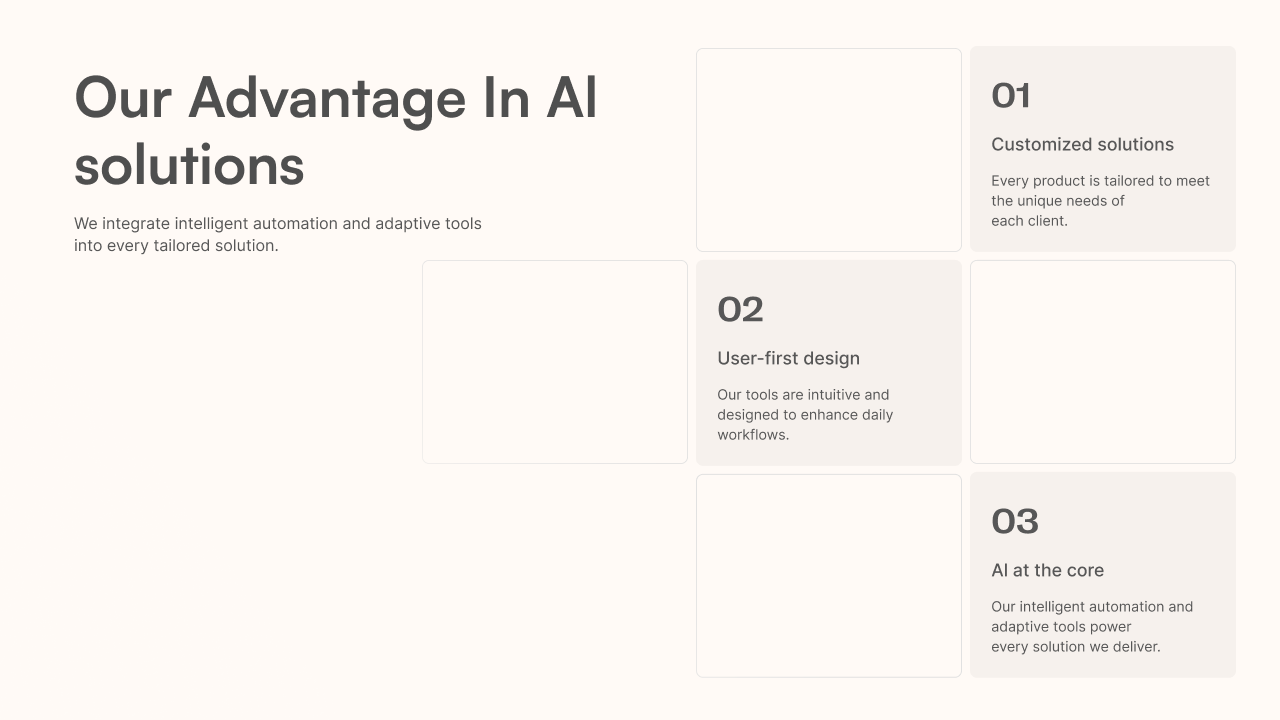Click the "every solution we deliver." line
This screenshot has height=720, width=1280.
click(x=1075, y=647)
